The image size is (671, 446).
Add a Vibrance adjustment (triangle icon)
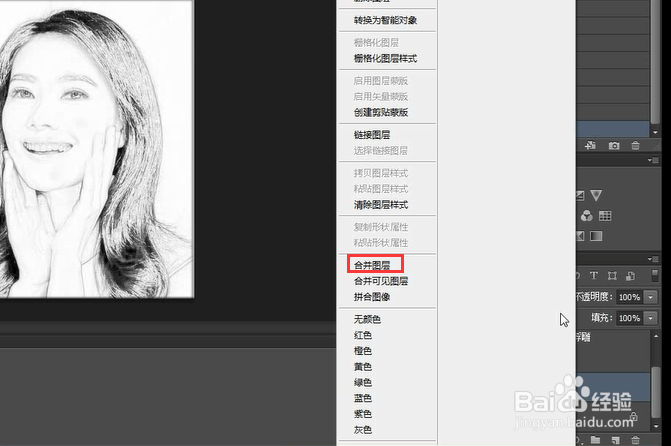(x=596, y=196)
